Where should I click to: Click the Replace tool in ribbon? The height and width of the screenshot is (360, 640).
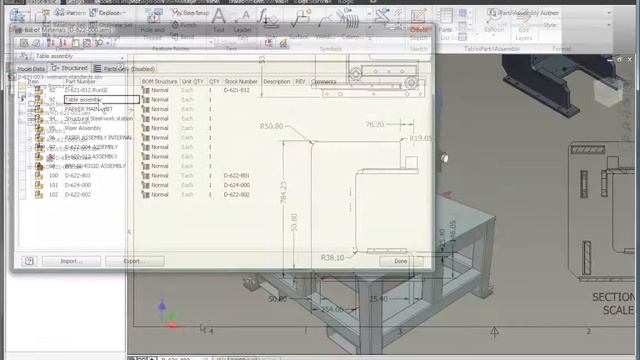click(x=109, y=13)
